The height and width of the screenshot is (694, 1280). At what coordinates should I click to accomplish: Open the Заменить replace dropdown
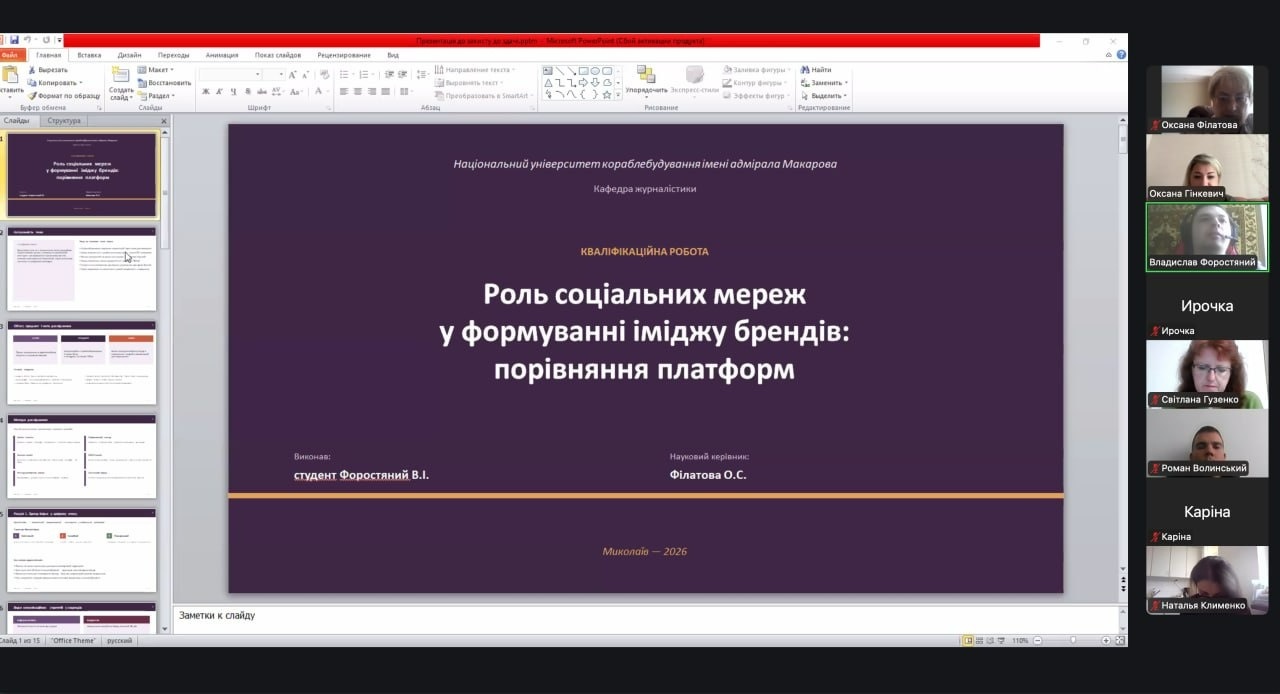click(x=823, y=83)
